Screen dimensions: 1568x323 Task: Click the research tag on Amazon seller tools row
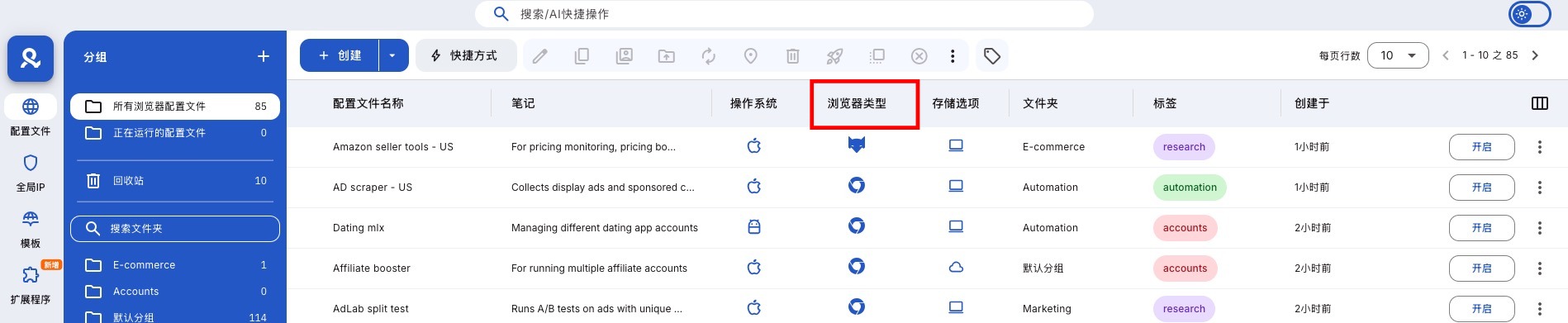[1184, 147]
